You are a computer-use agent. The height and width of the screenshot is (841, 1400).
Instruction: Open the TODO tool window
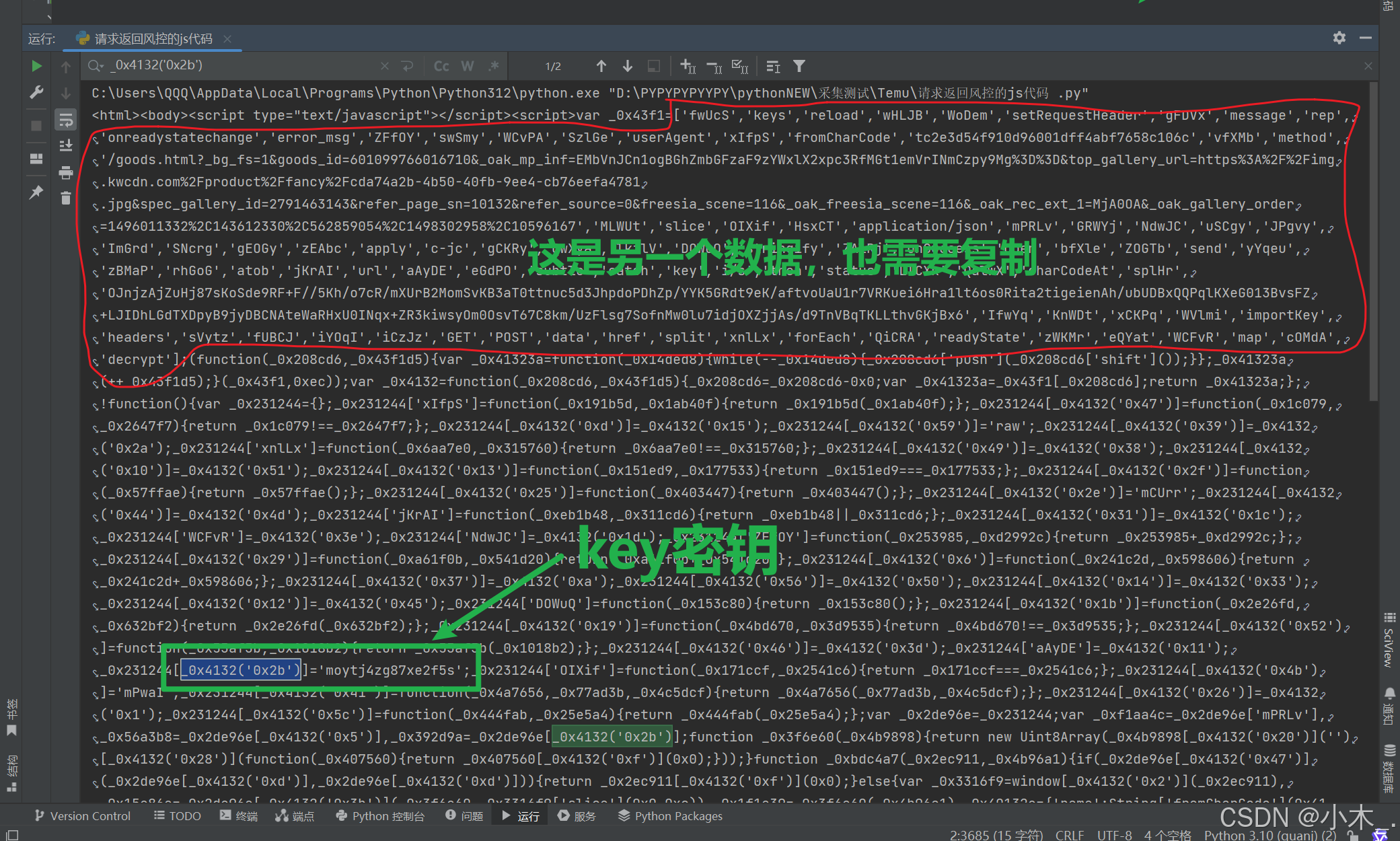[x=178, y=816]
